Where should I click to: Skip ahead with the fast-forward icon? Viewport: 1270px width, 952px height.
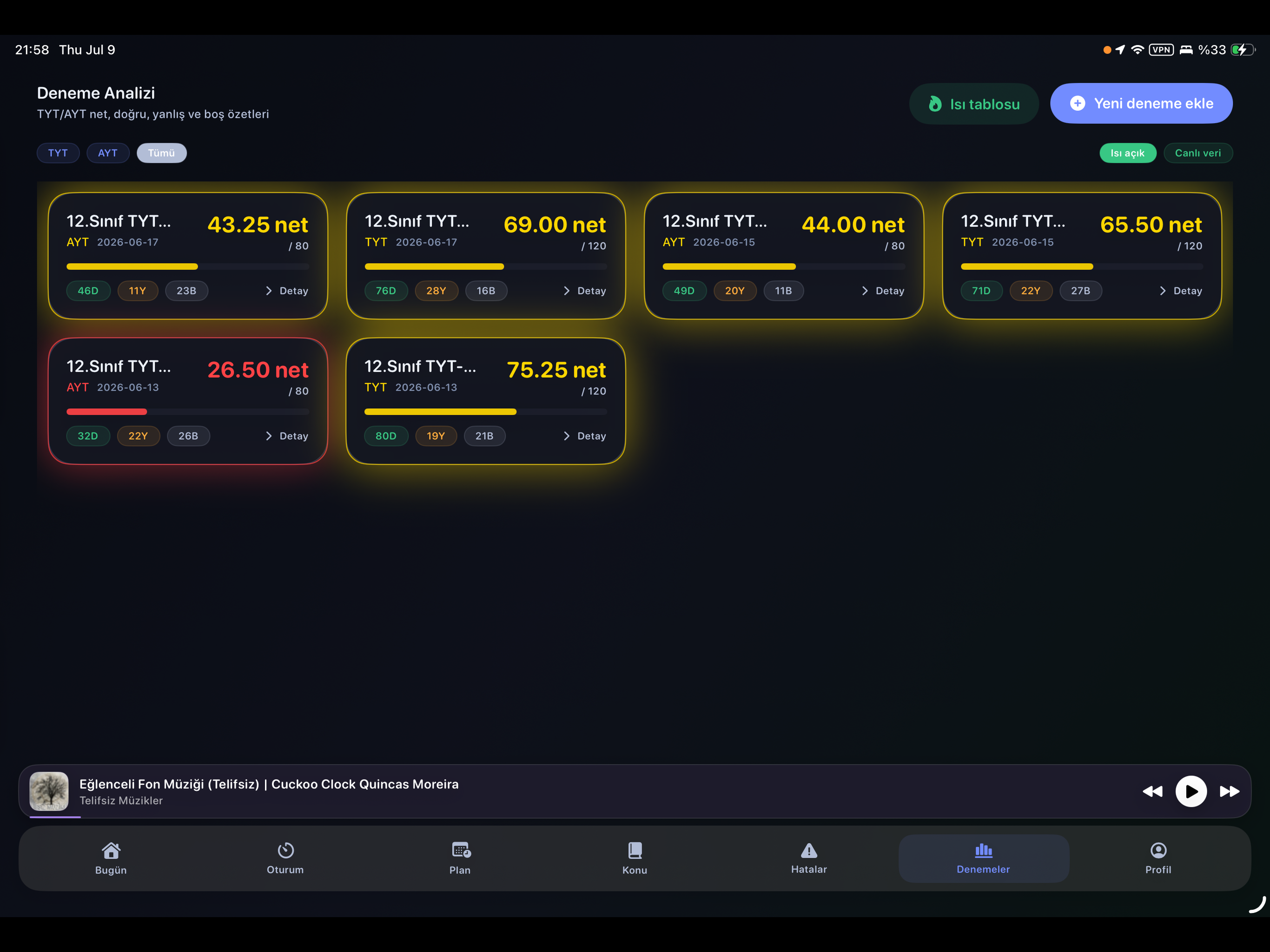1229,791
